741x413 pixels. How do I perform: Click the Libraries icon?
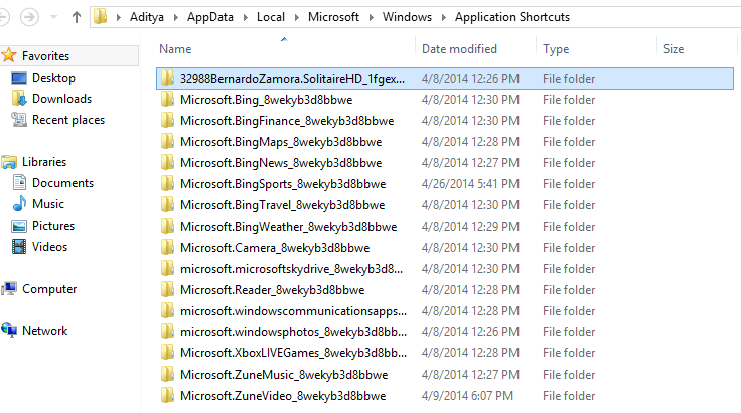(x=9, y=162)
